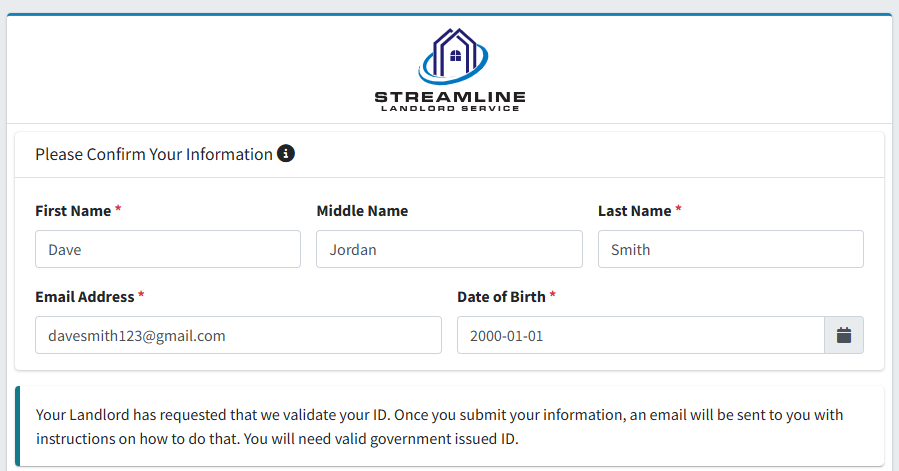Click the landlord ID validation notice text
Viewport: 899px width, 471px height.
439,426
